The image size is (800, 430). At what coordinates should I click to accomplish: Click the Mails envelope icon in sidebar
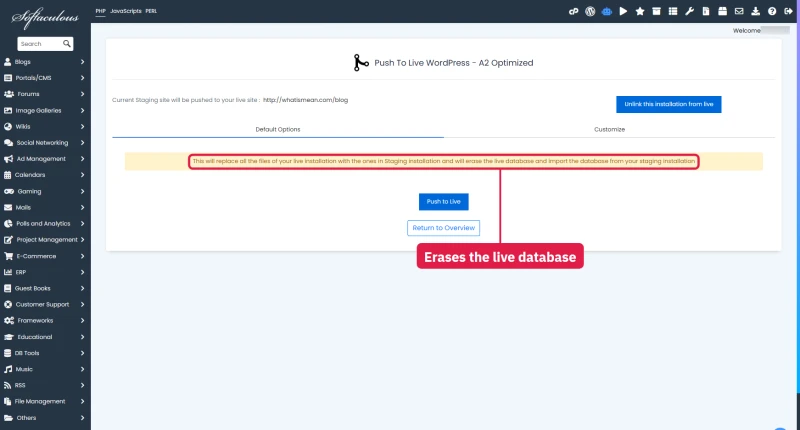(8, 208)
